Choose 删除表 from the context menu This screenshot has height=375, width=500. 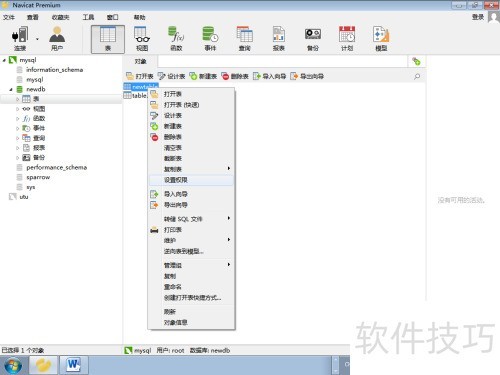(x=191, y=137)
